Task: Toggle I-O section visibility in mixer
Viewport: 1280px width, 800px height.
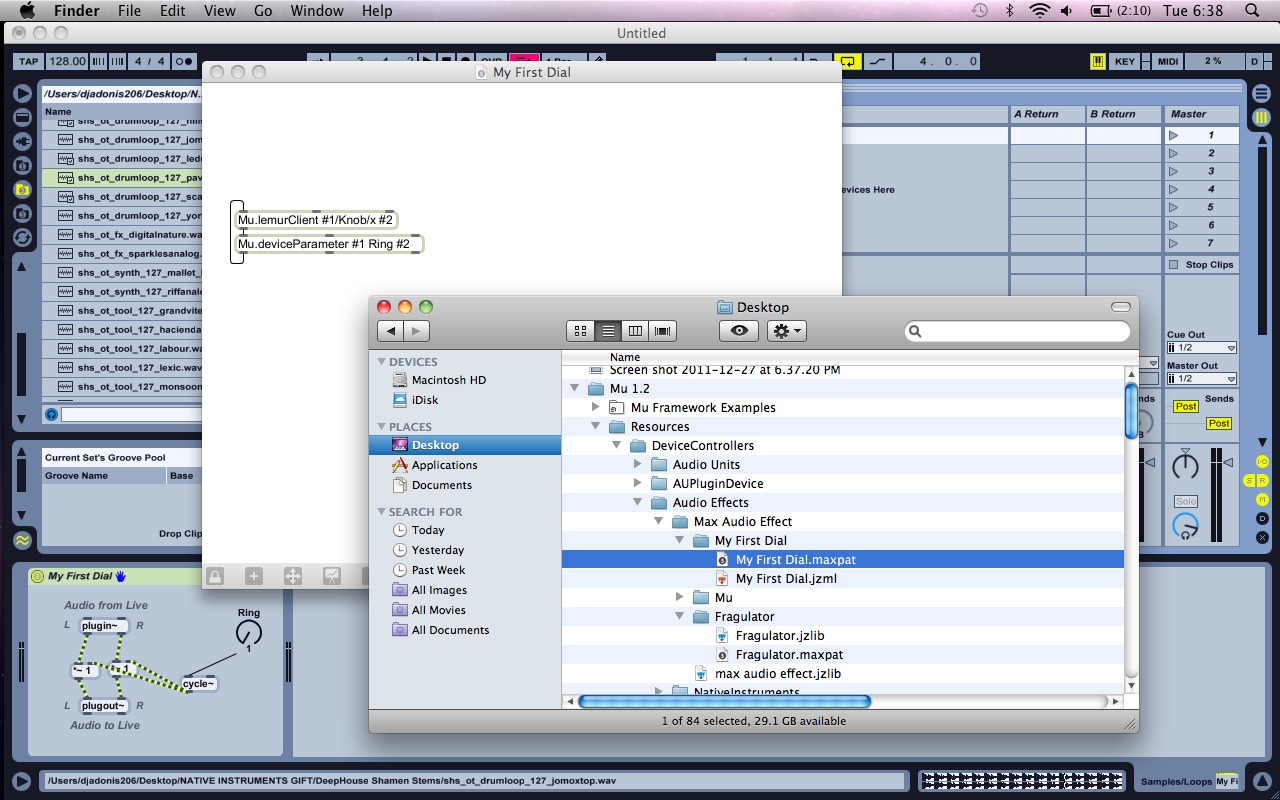Action: pyautogui.click(x=1262, y=461)
